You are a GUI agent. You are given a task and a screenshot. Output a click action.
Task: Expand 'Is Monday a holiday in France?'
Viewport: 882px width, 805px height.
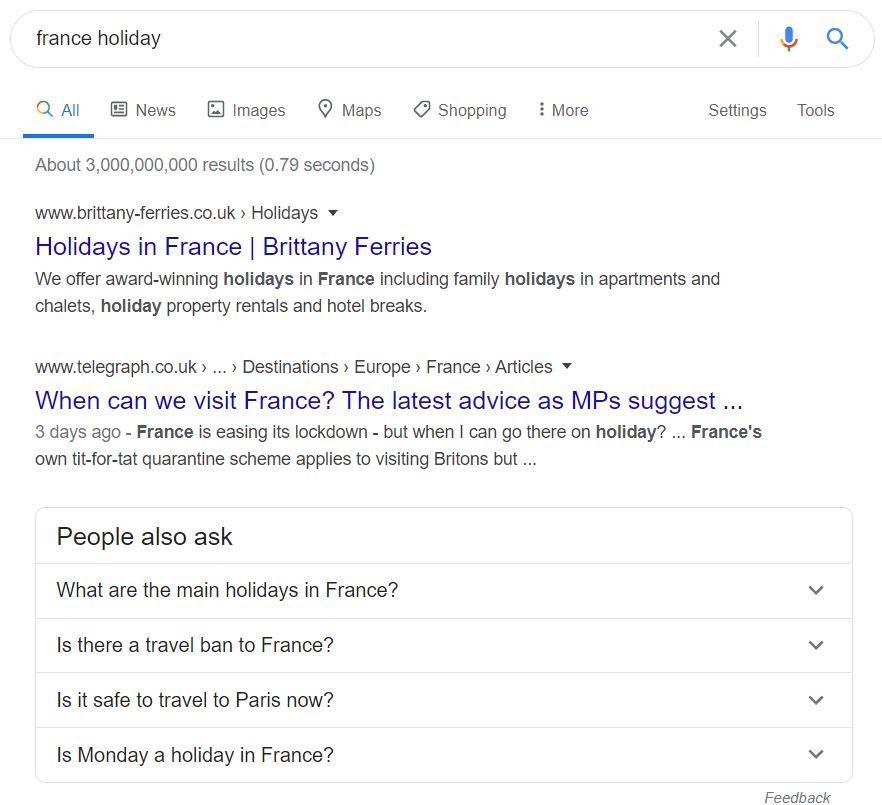[443, 755]
